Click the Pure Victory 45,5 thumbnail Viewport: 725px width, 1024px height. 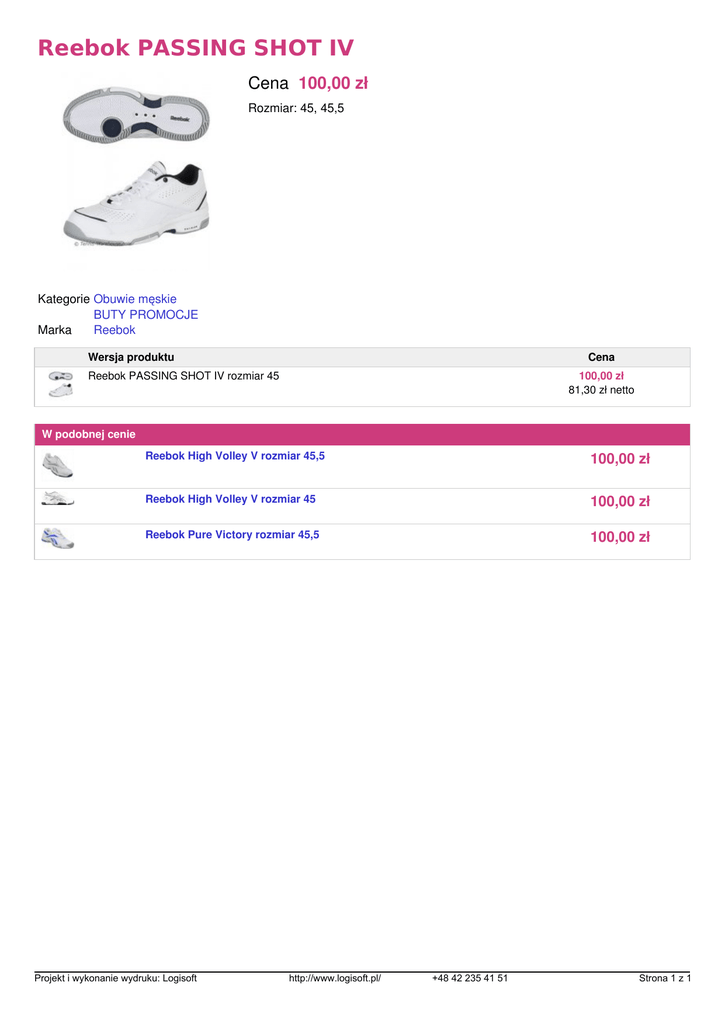coord(58,539)
